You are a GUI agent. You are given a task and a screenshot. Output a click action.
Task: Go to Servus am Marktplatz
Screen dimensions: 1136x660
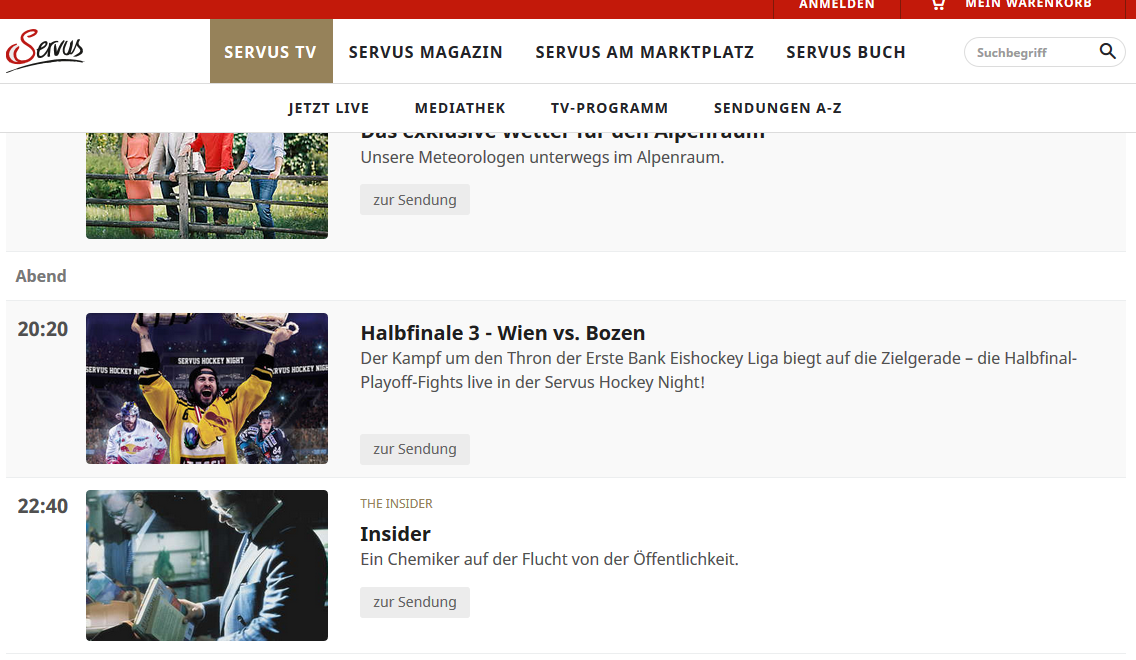[644, 52]
